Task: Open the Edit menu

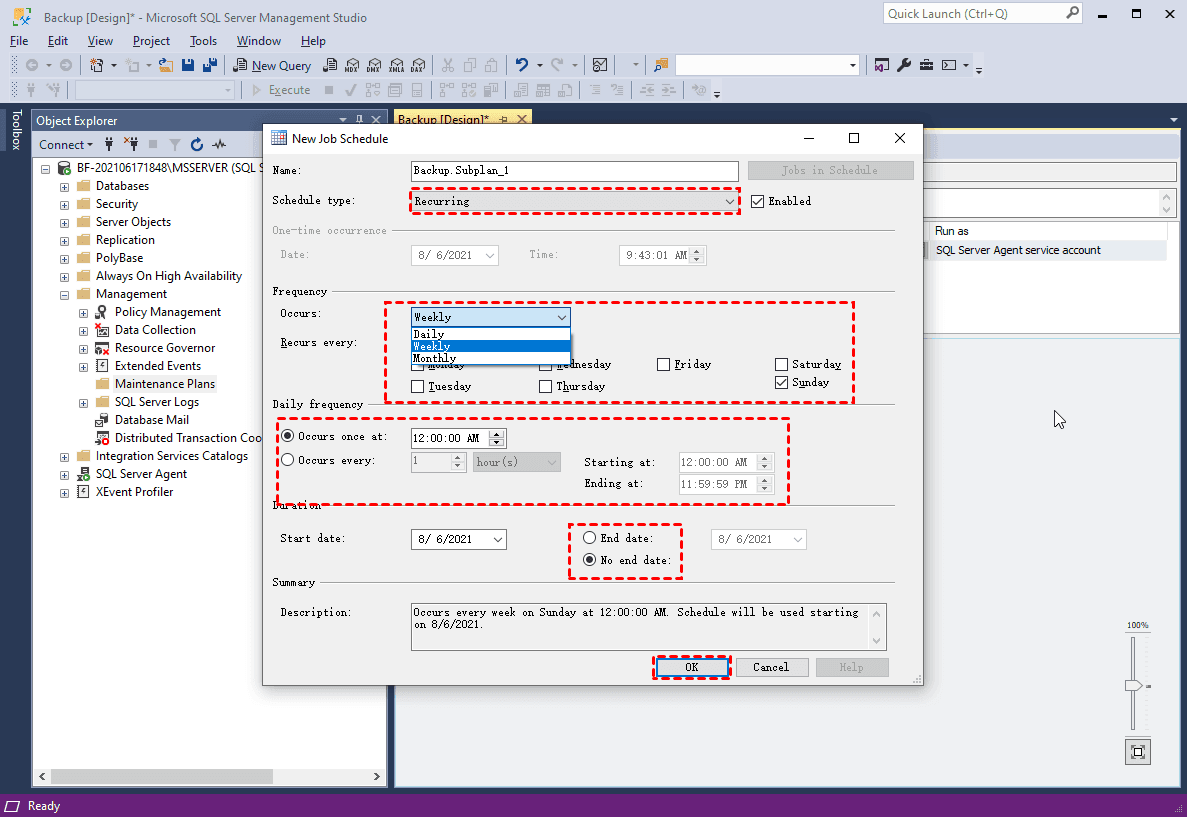Action: point(58,41)
